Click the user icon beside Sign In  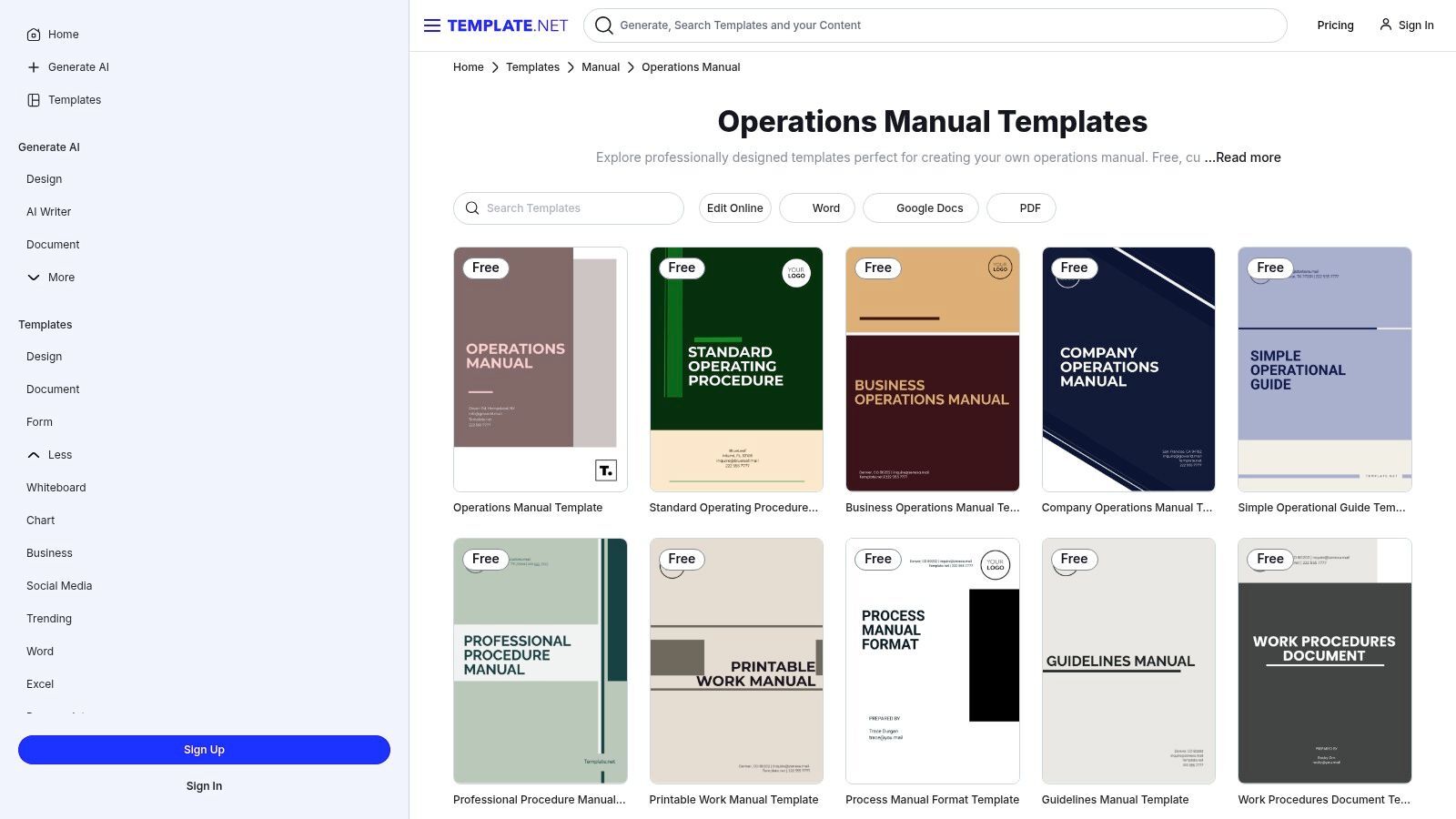1385,25
